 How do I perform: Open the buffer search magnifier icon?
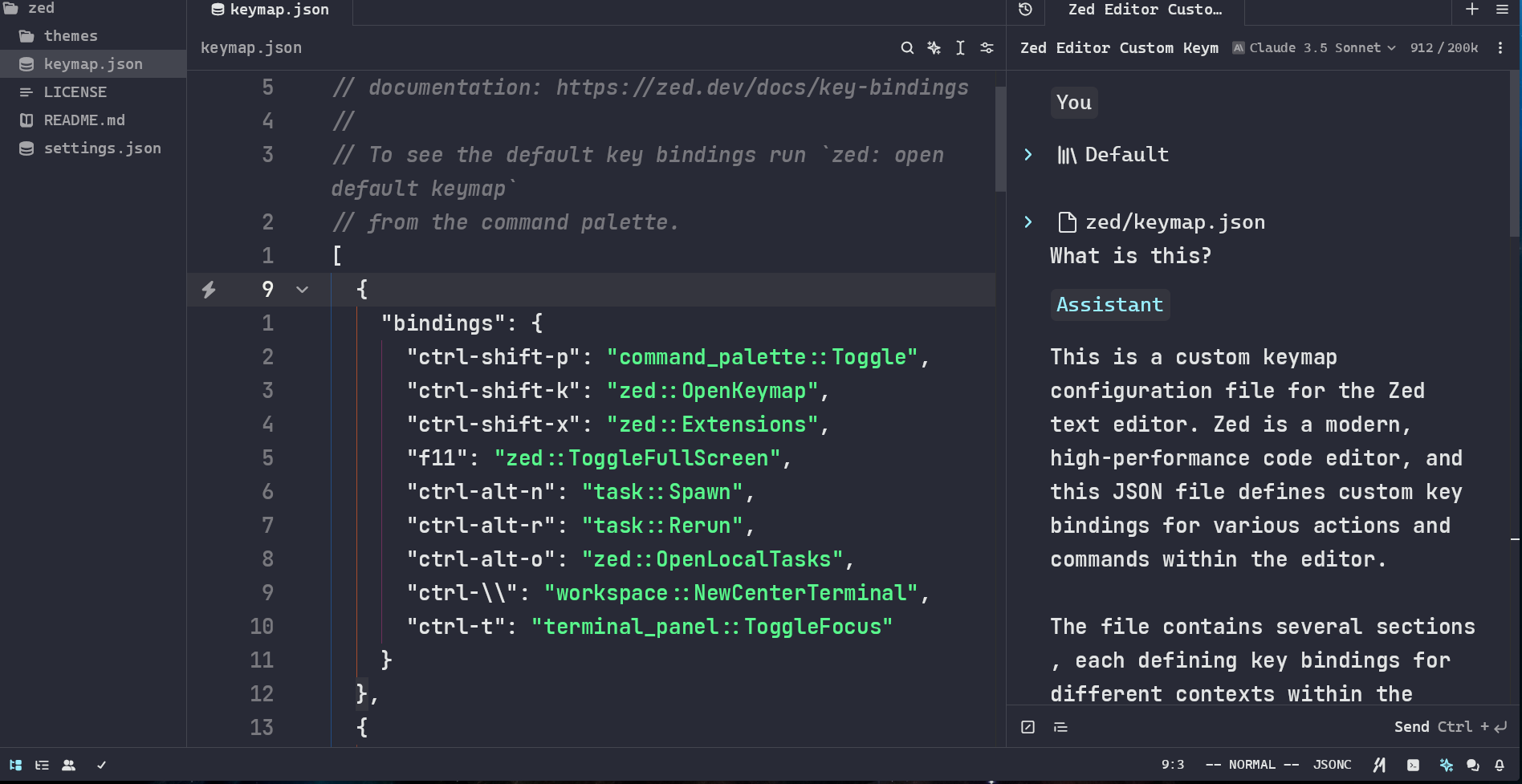click(x=906, y=48)
